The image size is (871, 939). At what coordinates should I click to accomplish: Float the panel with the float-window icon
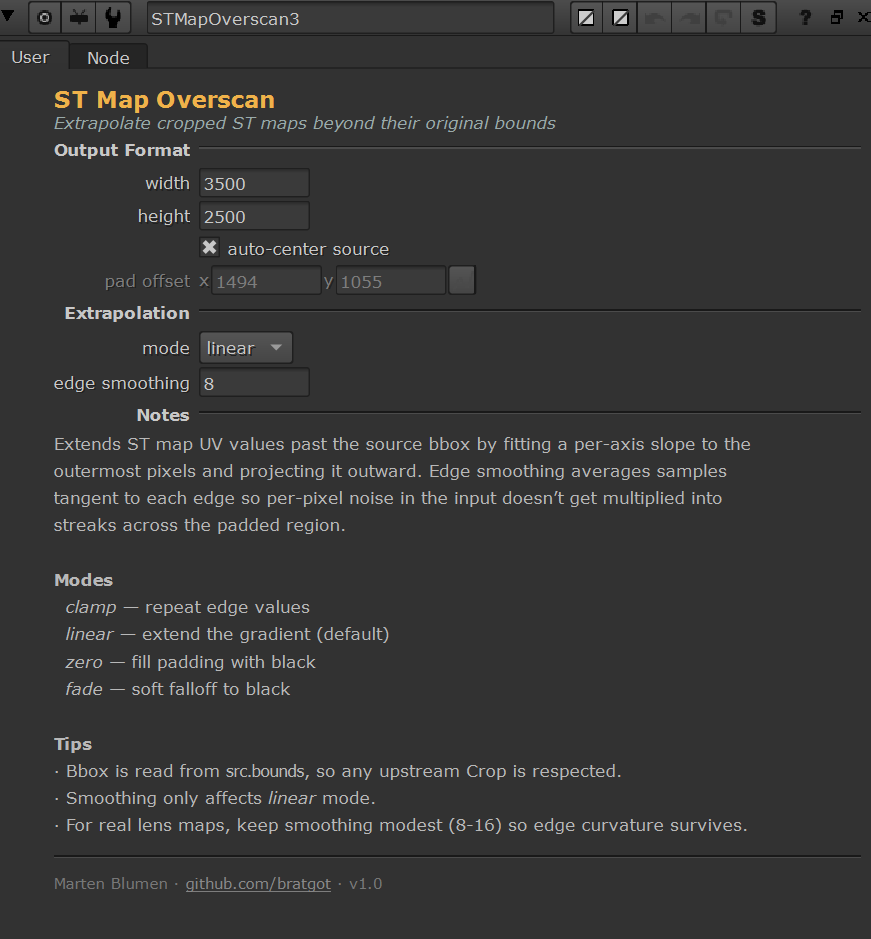point(837,18)
